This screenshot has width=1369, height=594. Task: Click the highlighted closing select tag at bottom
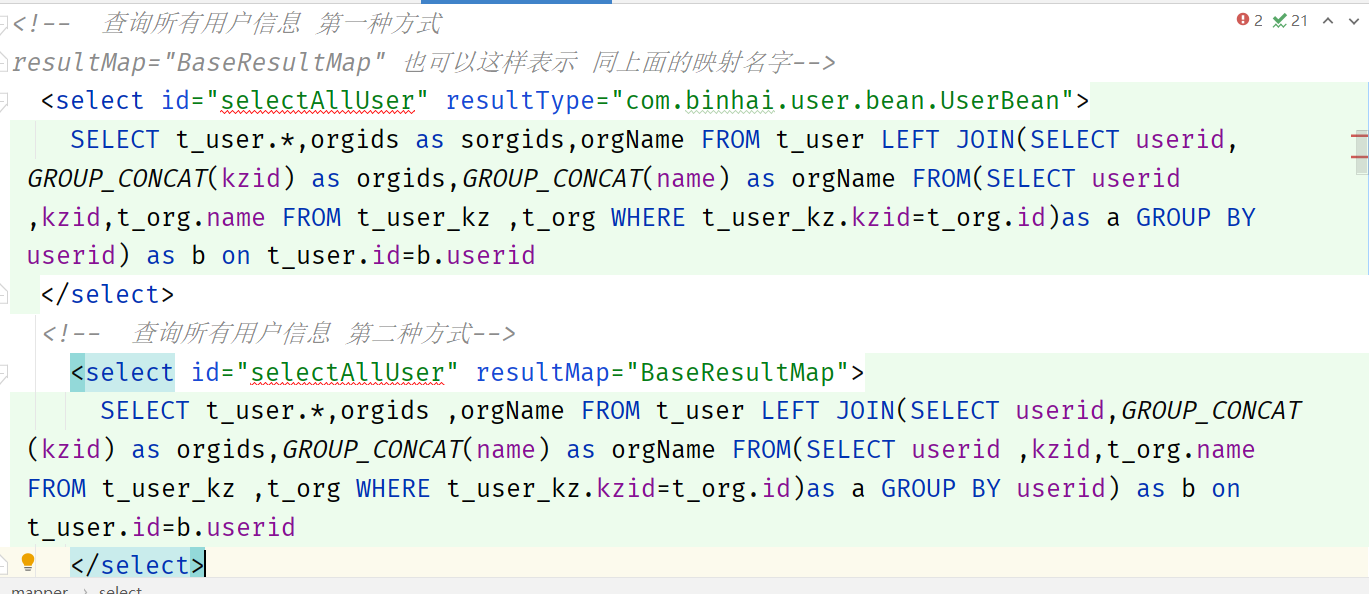coord(135,564)
